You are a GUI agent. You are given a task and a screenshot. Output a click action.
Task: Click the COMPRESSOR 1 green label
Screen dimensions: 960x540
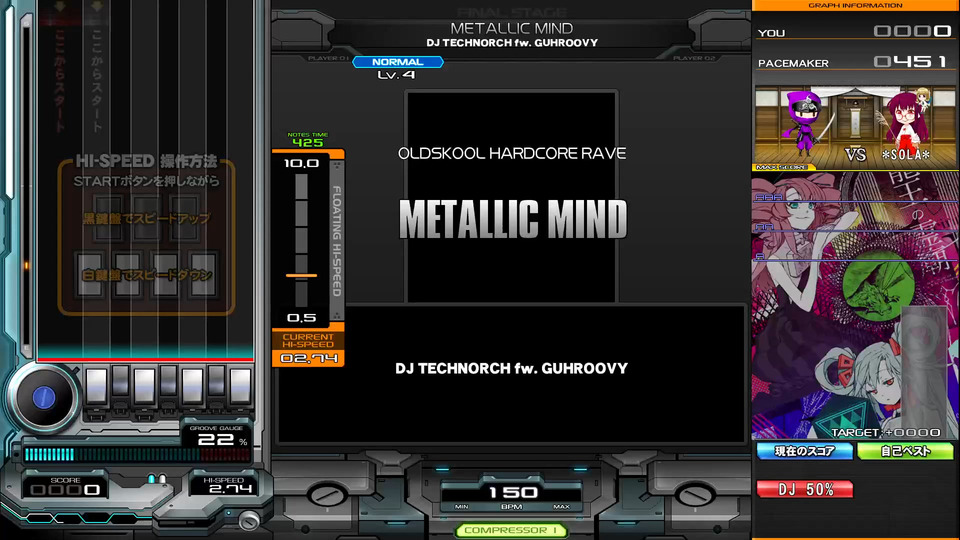511,530
